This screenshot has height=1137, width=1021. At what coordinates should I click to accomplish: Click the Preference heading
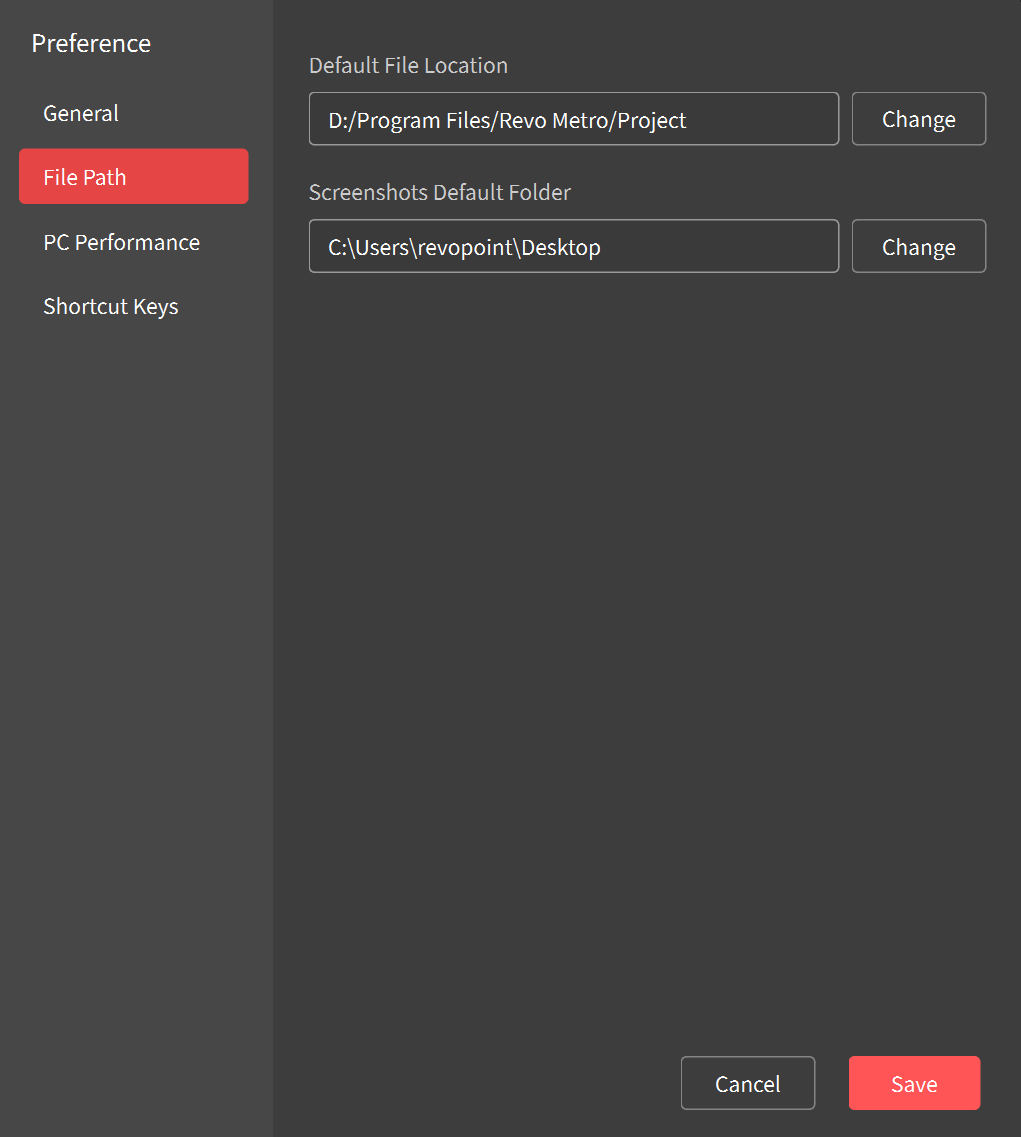point(91,44)
